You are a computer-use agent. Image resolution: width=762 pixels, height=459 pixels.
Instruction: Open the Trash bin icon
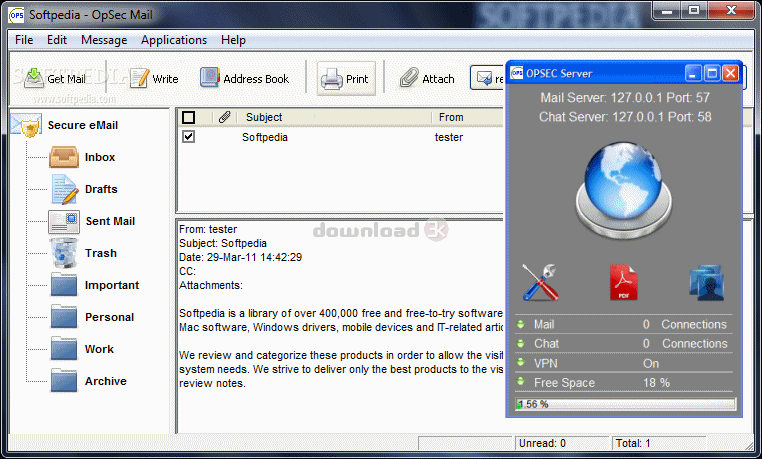point(64,253)
